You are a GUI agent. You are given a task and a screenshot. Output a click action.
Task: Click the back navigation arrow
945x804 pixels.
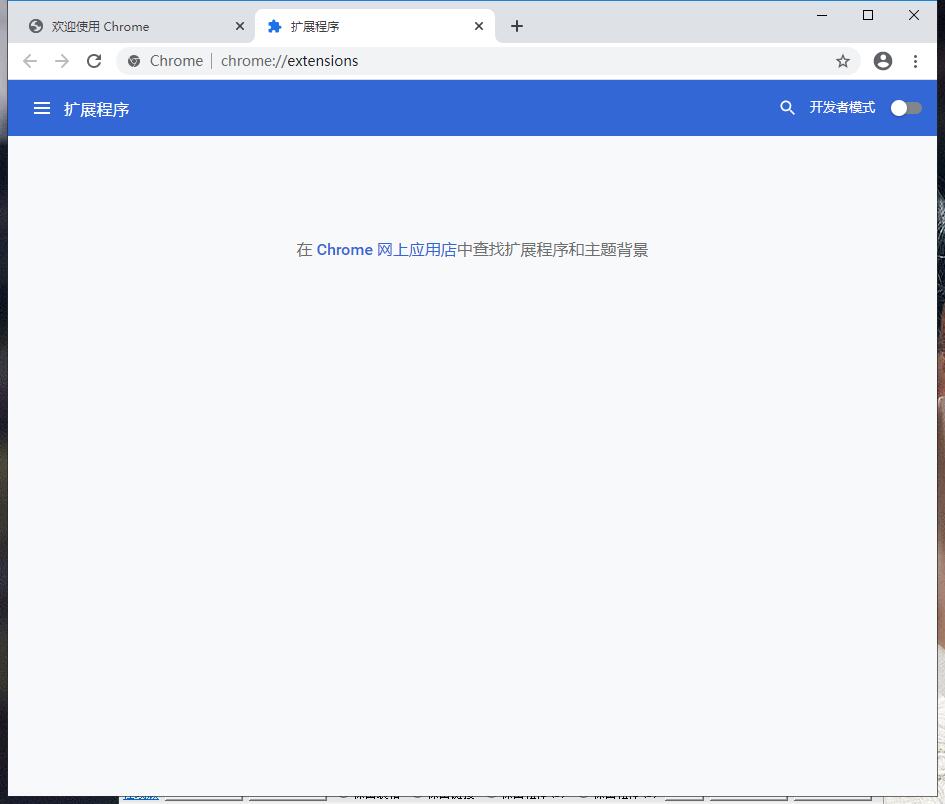[30, 61]
